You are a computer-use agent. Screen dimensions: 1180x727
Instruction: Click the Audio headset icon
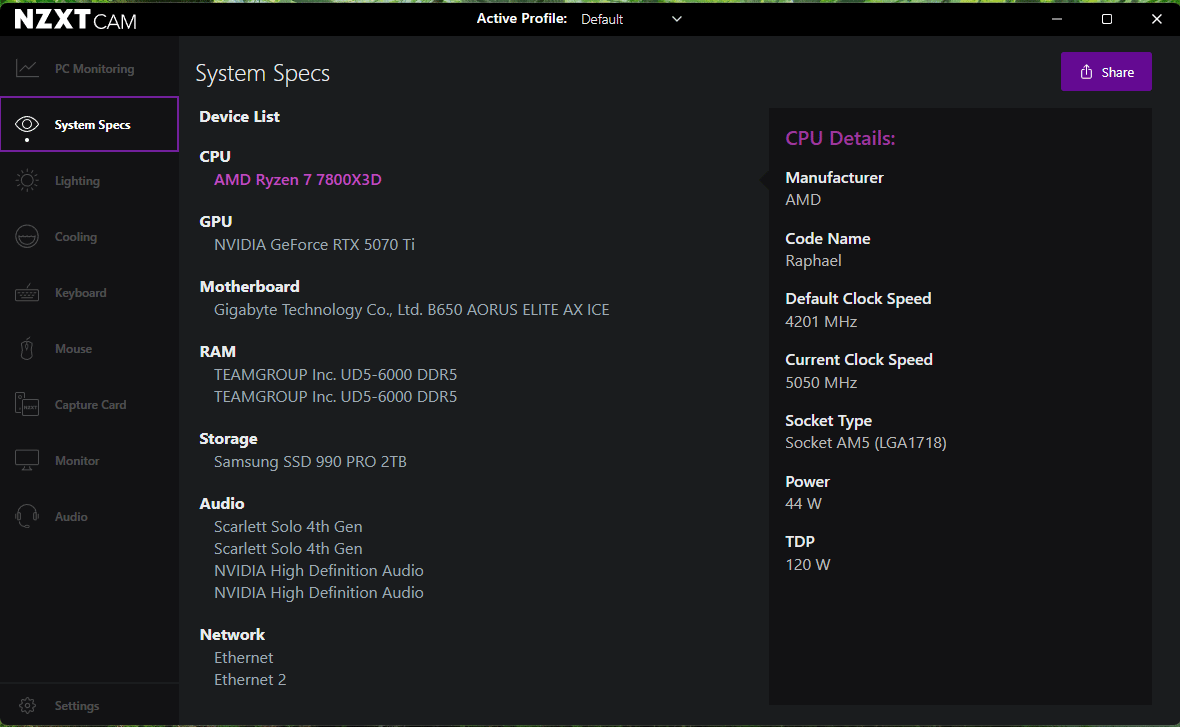27,516
